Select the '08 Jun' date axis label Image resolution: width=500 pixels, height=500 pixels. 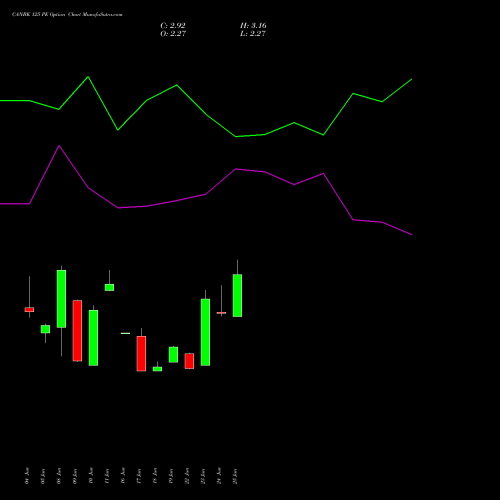59,476
